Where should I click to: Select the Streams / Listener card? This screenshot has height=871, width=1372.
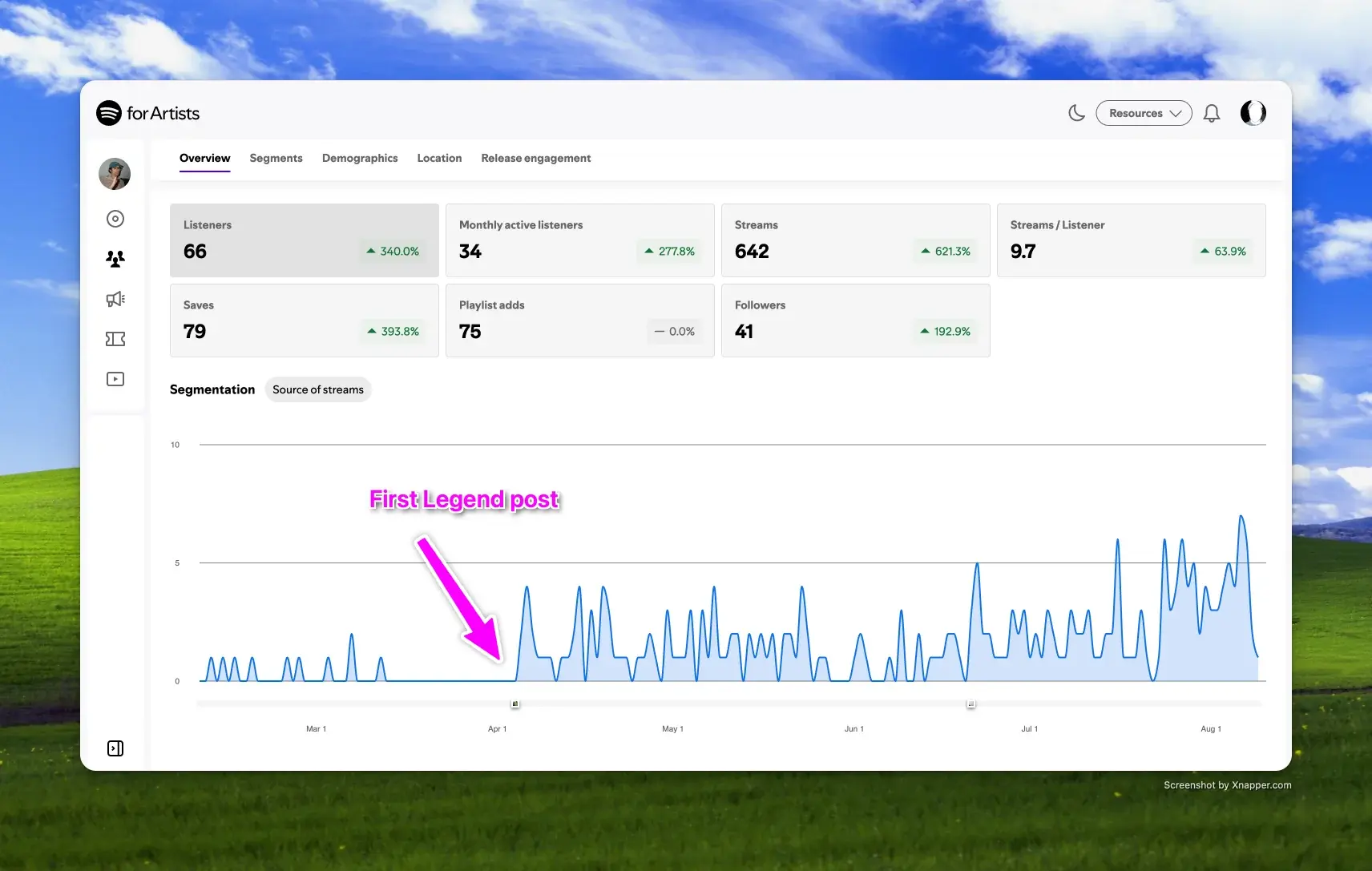pyautogui.click(x=1132, y=240)
